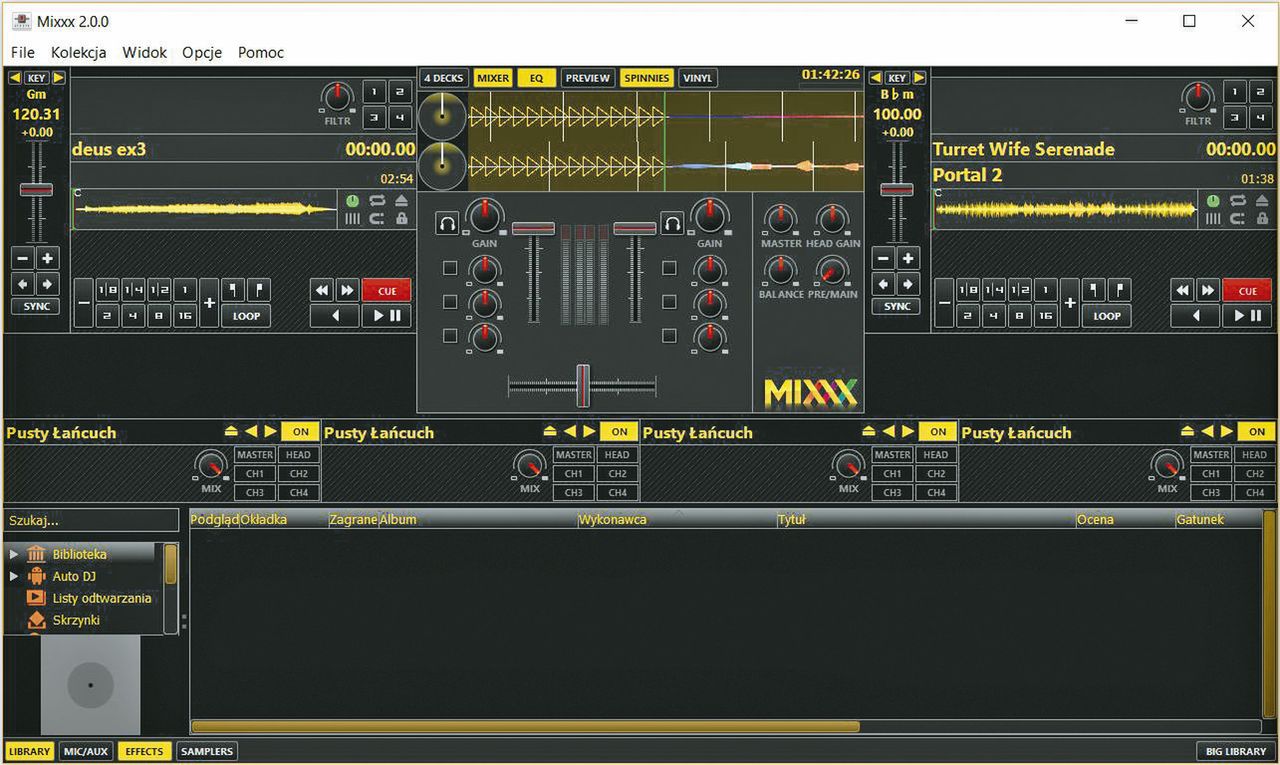Select next chain in first effect unit

point(270,432)
